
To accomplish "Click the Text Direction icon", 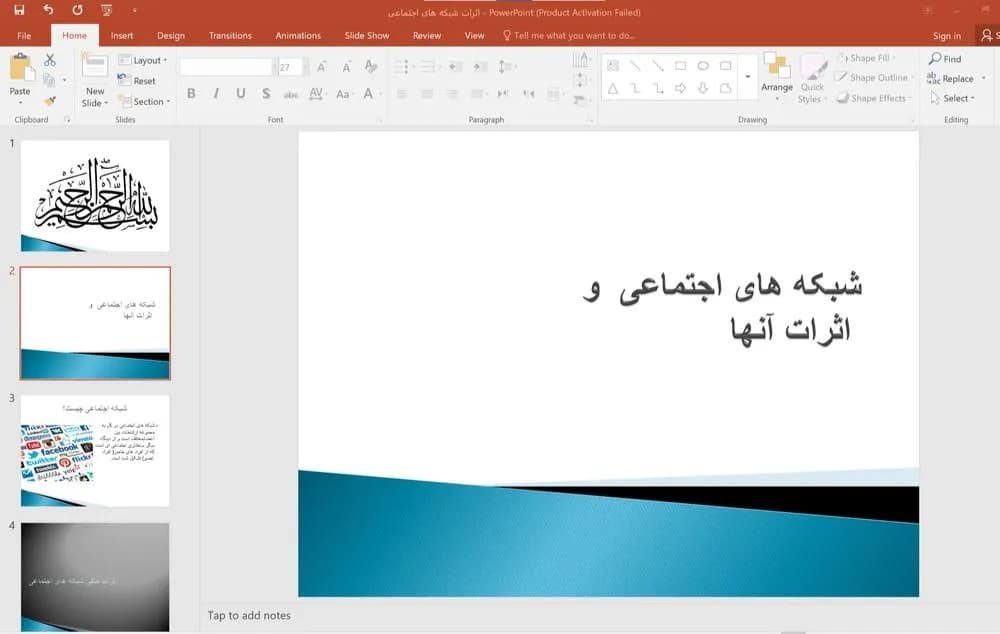I will pos(580,60).
